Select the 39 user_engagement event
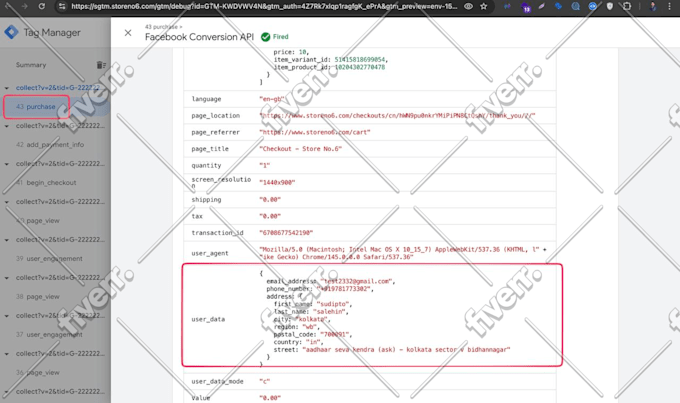The image size is (680, 403). [49, 259]
